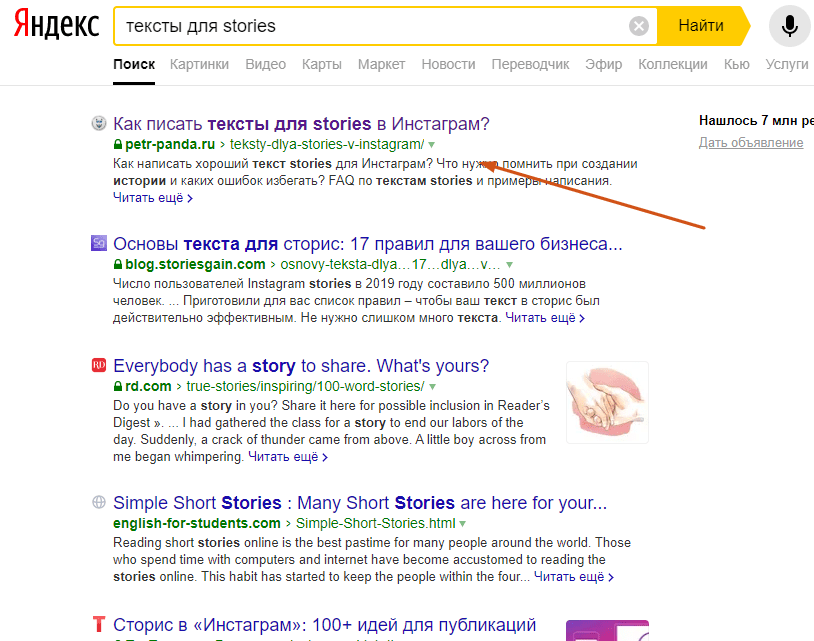Click the Simple-Short-Stories.html URL path
The width and height of the screenshot is (814, 641).
point(375,523)
